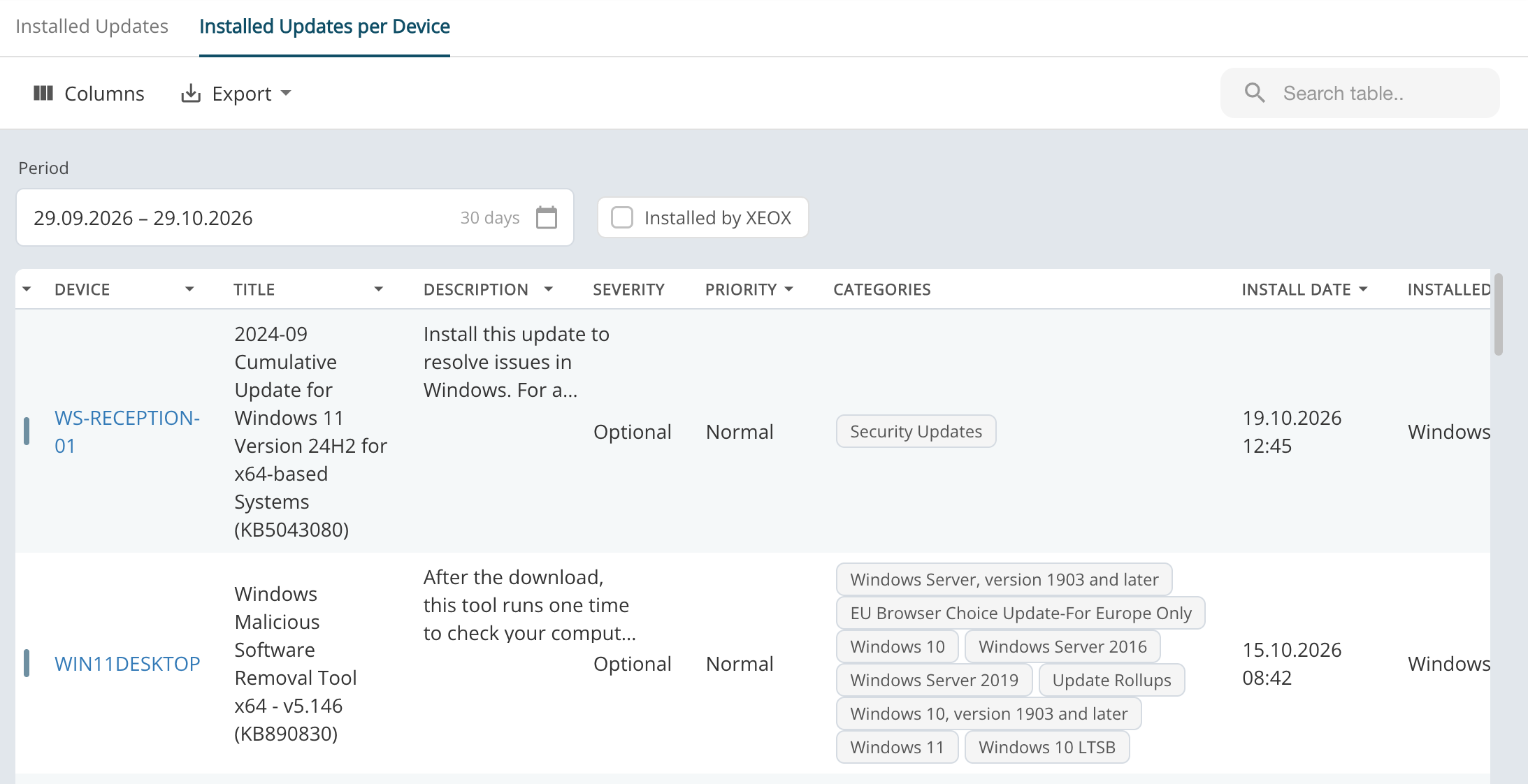Open the Export dropdown menu

pos(236,93)
